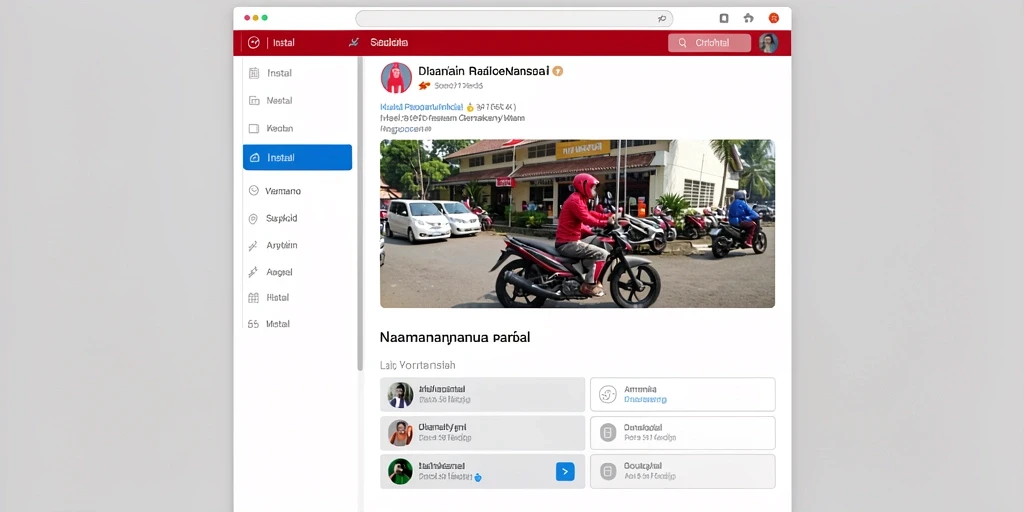
Task: Open the Varnano sidebar item
Action: (297, 191)
